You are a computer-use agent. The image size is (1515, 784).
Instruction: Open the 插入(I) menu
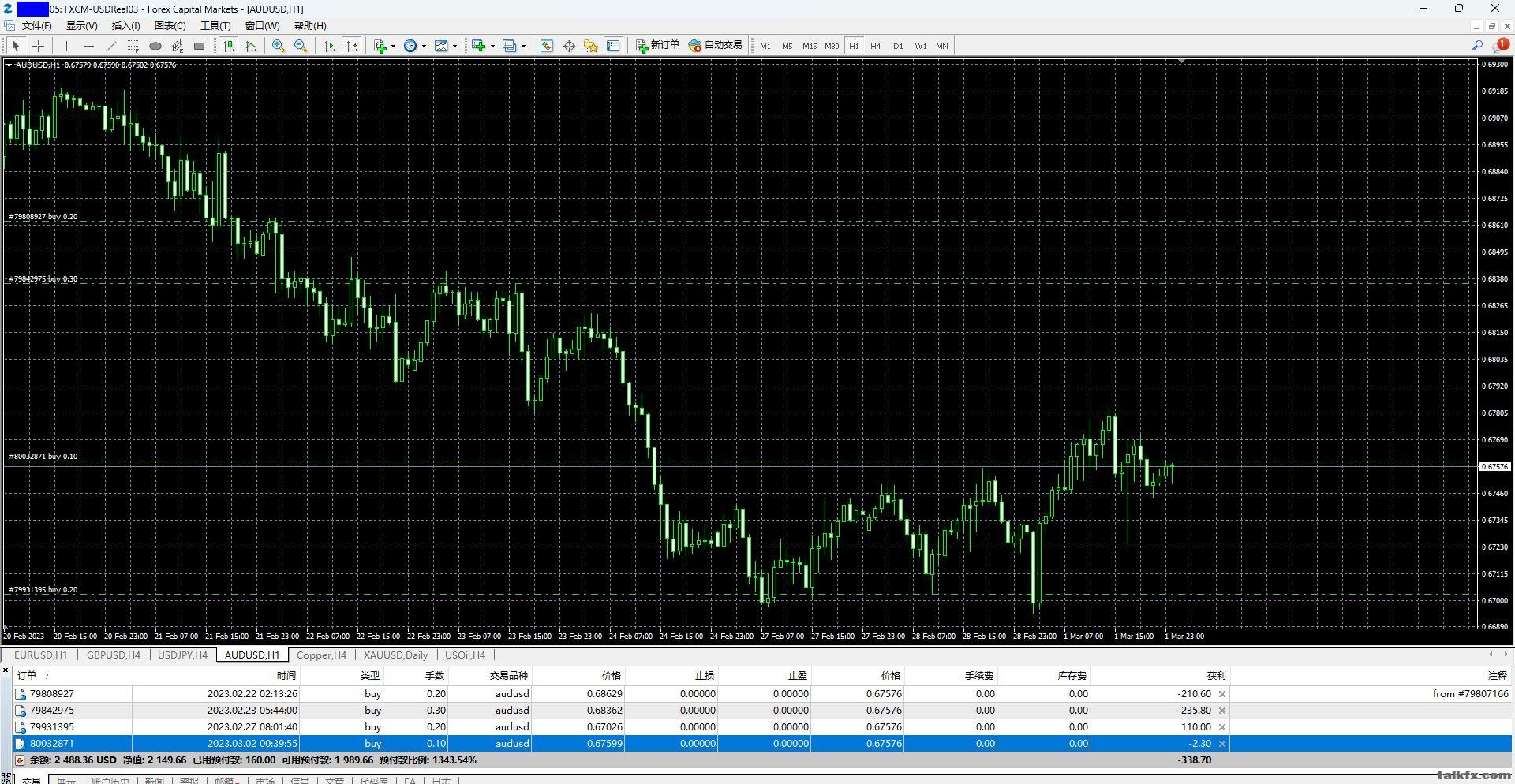[x=125, y=26]
